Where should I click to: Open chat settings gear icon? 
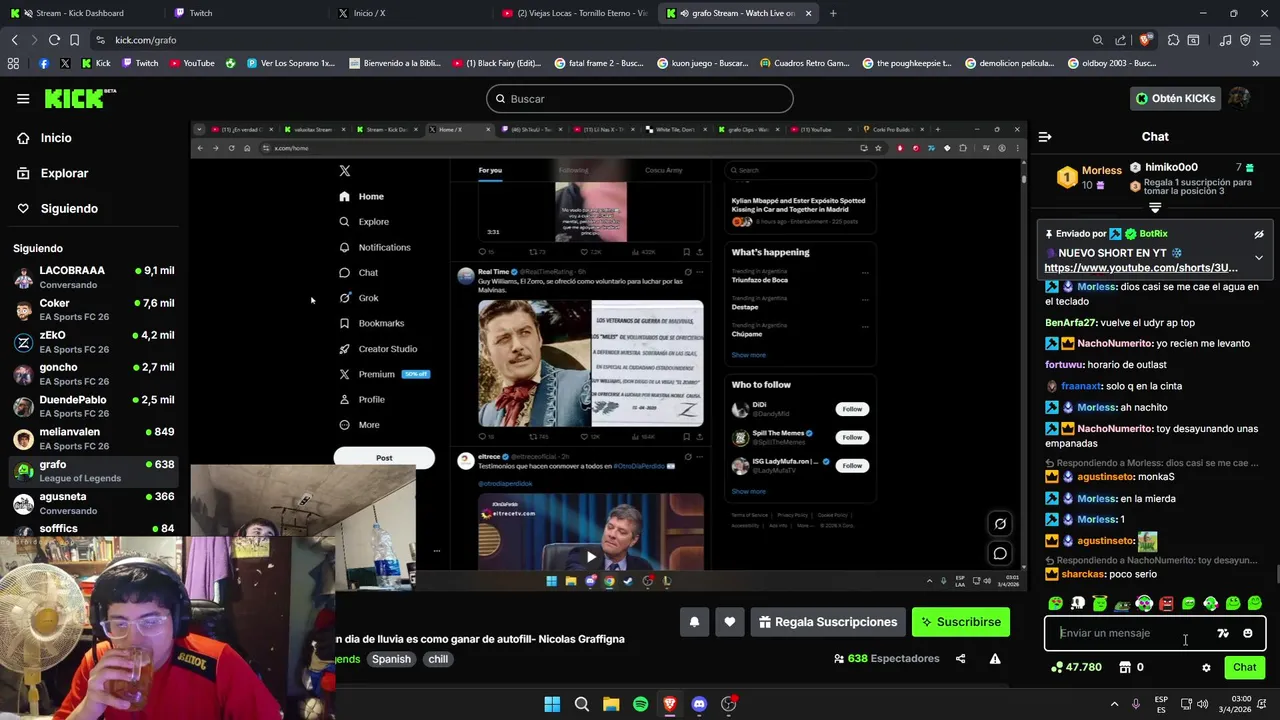click(x=1206, y=668)
